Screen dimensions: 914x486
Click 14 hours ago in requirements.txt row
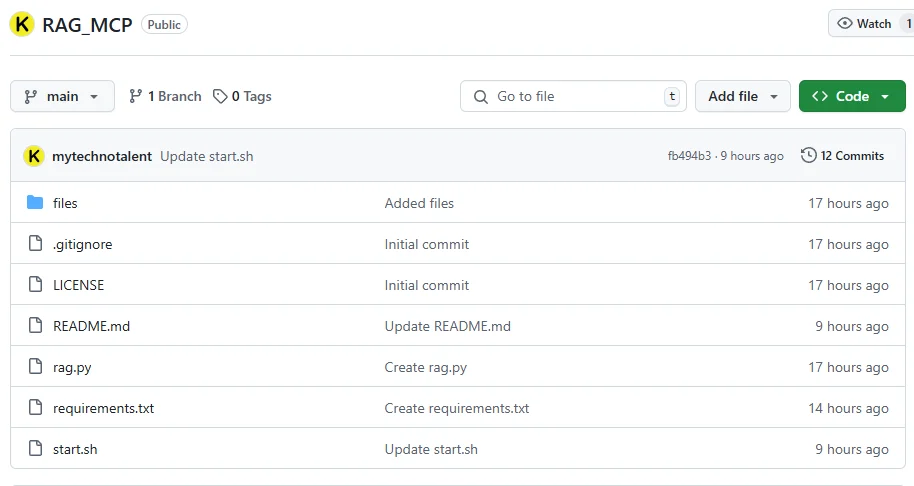tap(849, 408)
